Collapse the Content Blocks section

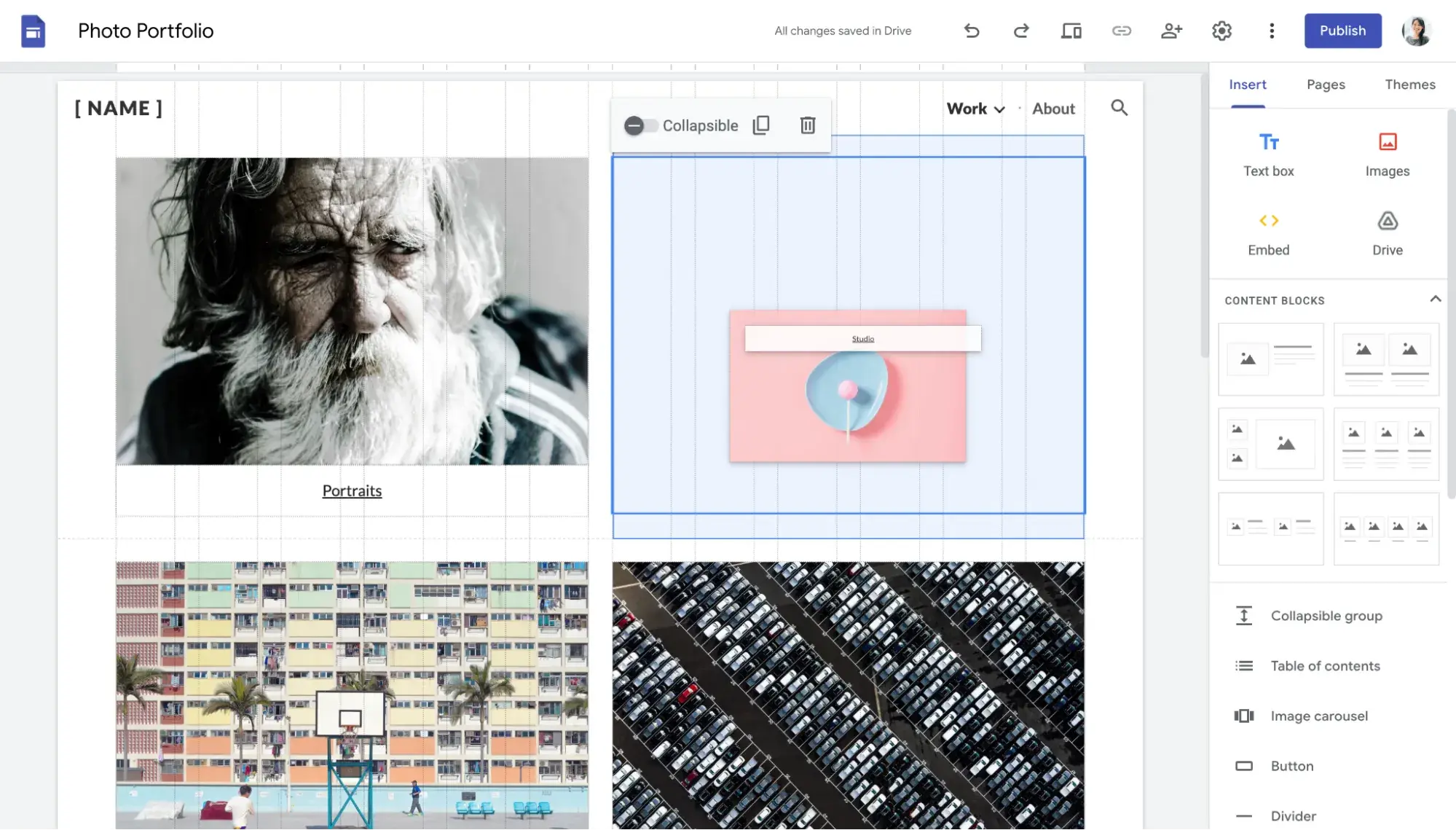[1435, 299]
